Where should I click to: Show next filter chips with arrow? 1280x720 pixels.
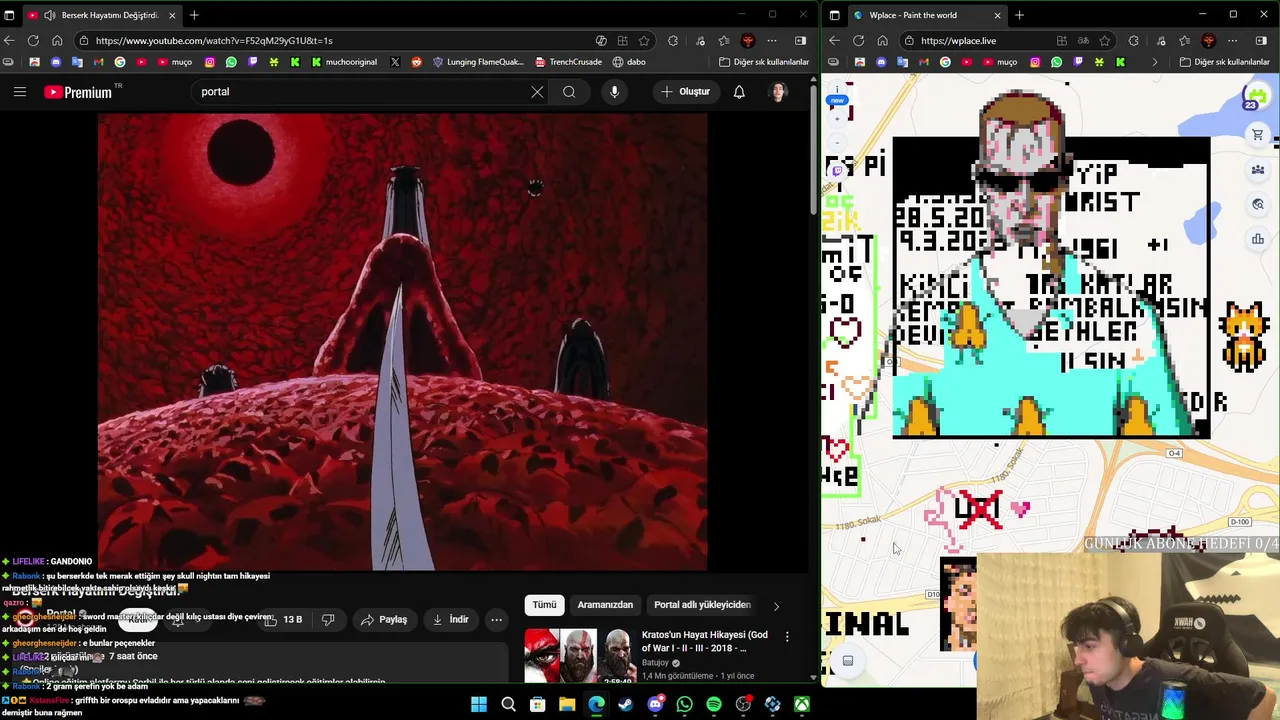click(x=776, y=606)
